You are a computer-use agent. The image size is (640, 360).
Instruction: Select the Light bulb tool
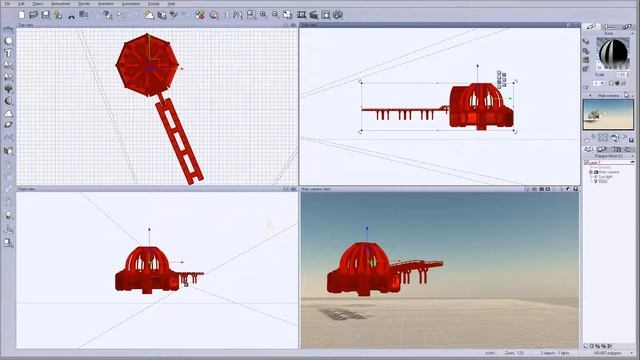tap(8, 215)
